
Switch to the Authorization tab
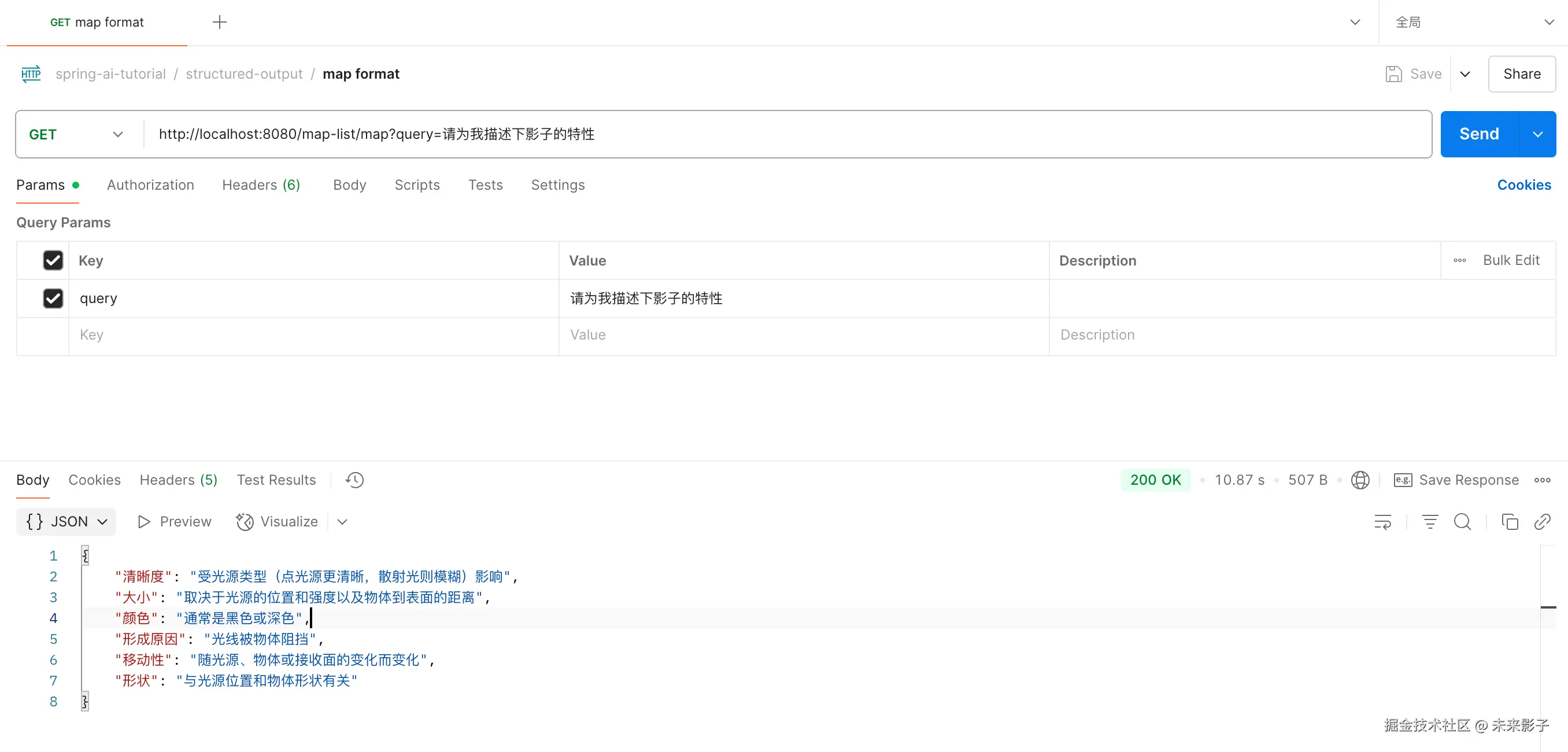(x=150, y=185)
